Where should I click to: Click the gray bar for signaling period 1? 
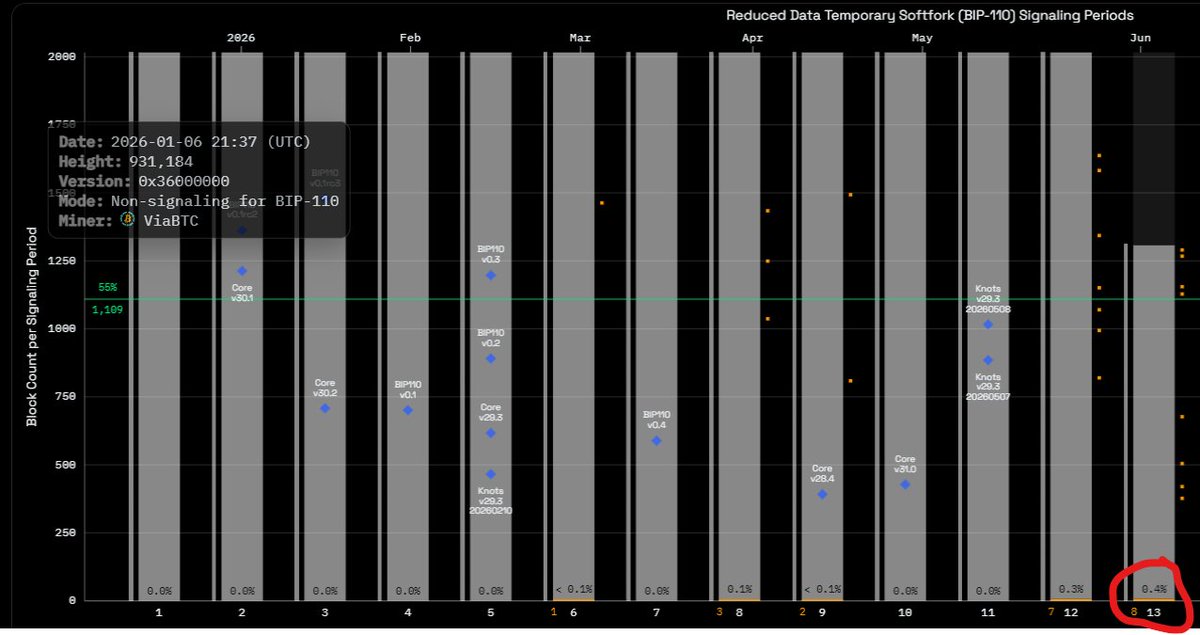(x=159, y=326)
